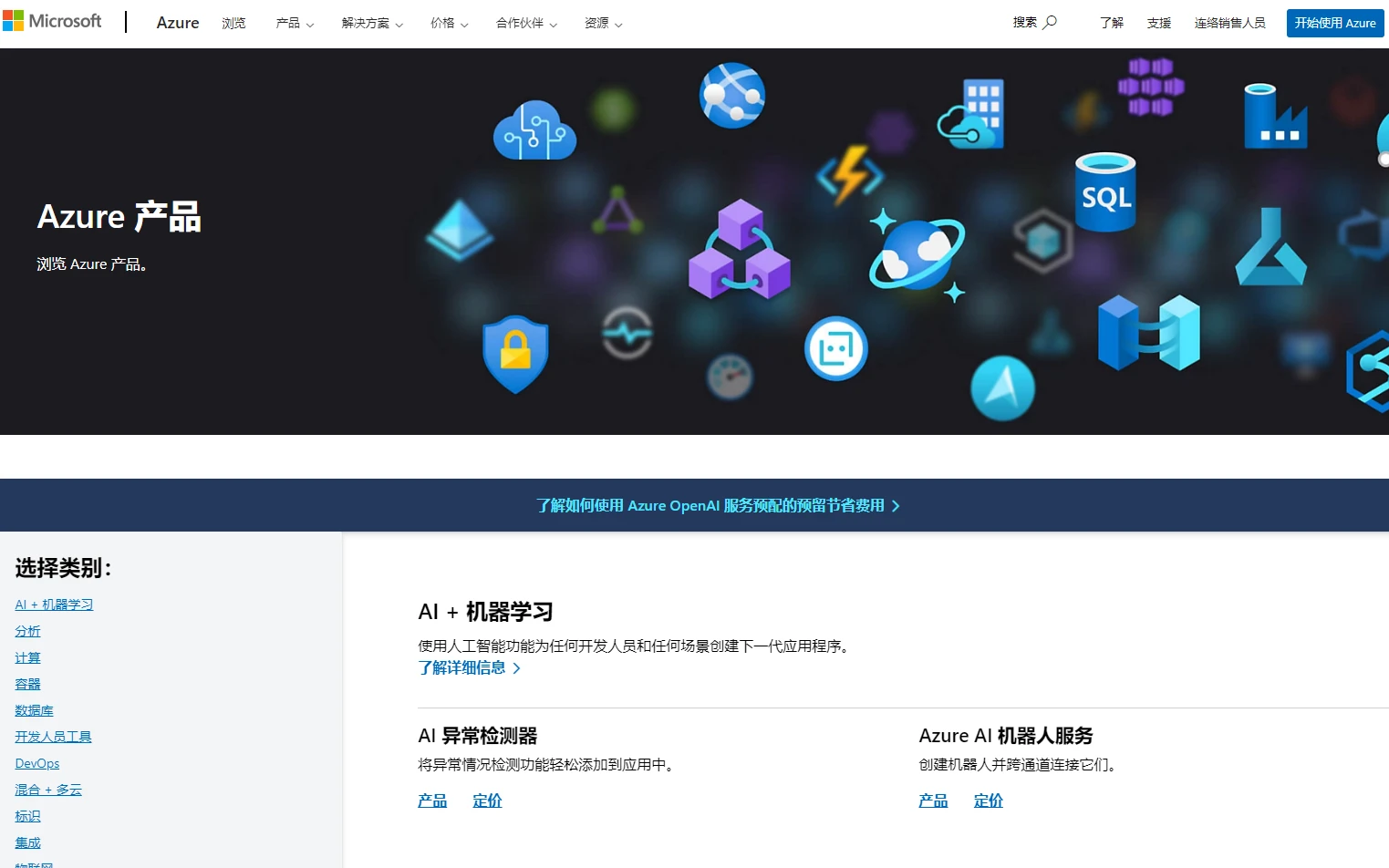
Task: Open the 浏览 menu item
Action: point(233,23)
